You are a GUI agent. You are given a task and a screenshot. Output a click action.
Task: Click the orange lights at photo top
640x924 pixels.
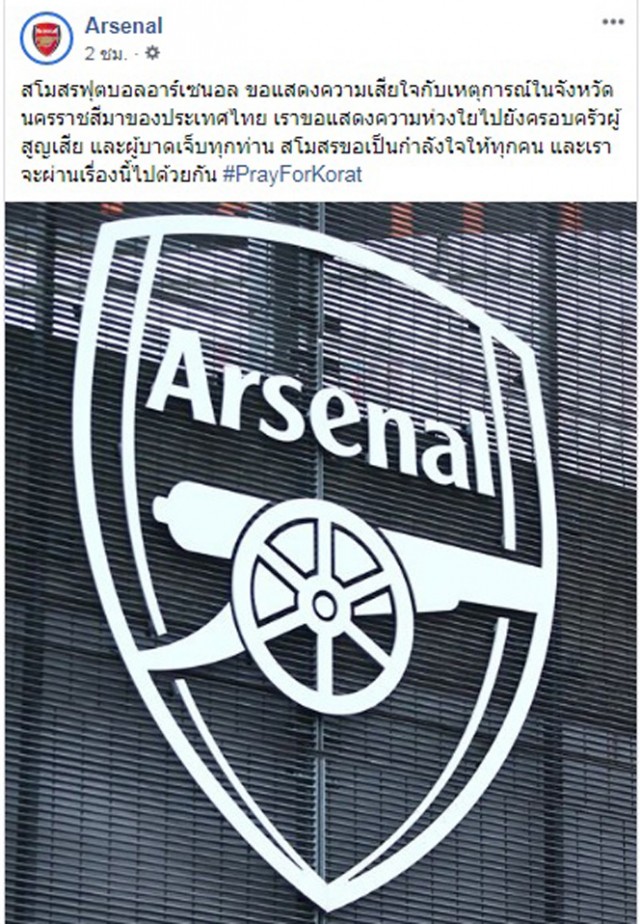click(x=342, y=216)
